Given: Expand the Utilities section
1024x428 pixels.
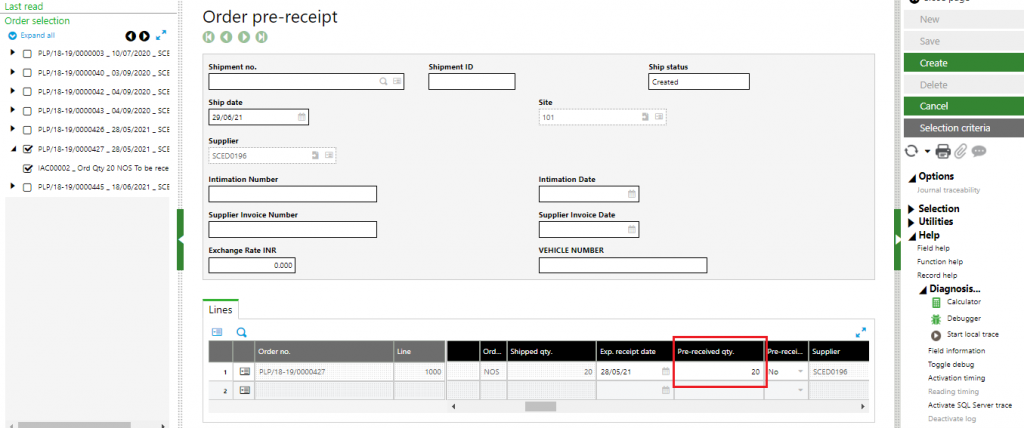Looking at the screenshot, I should pyautogui.click(x=912, y=222).
